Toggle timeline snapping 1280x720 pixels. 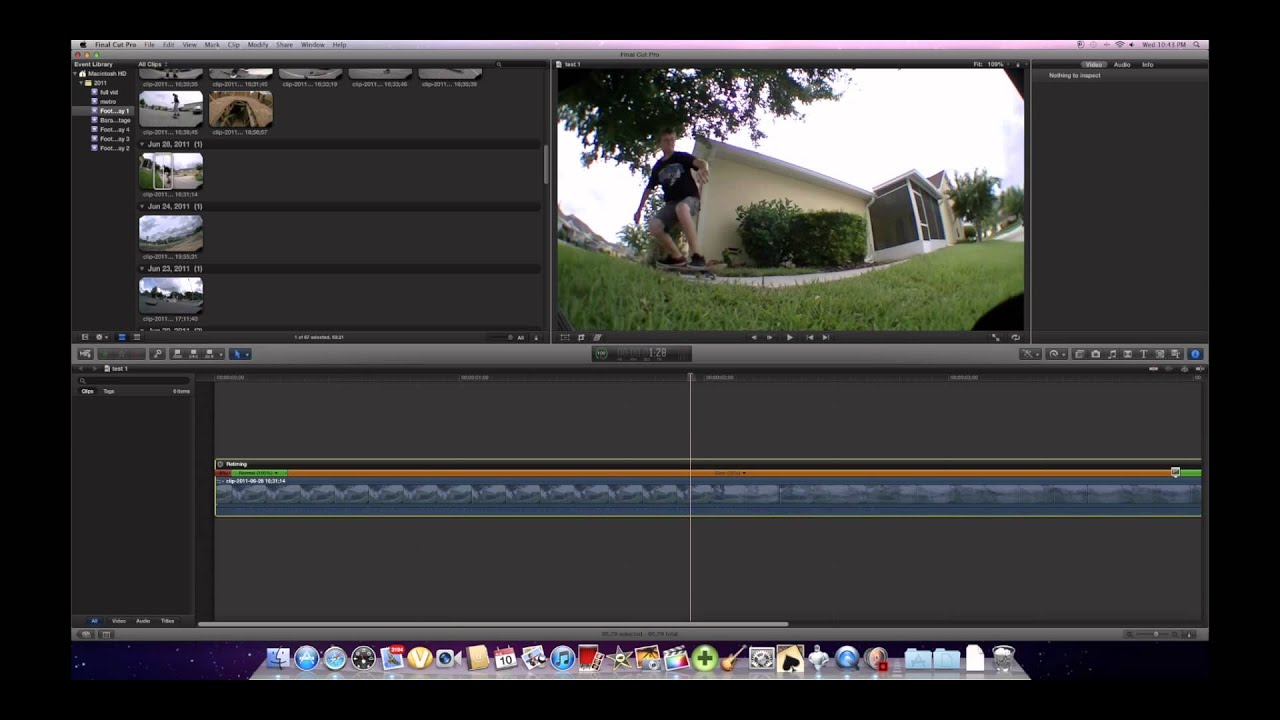pos(1200,369)
